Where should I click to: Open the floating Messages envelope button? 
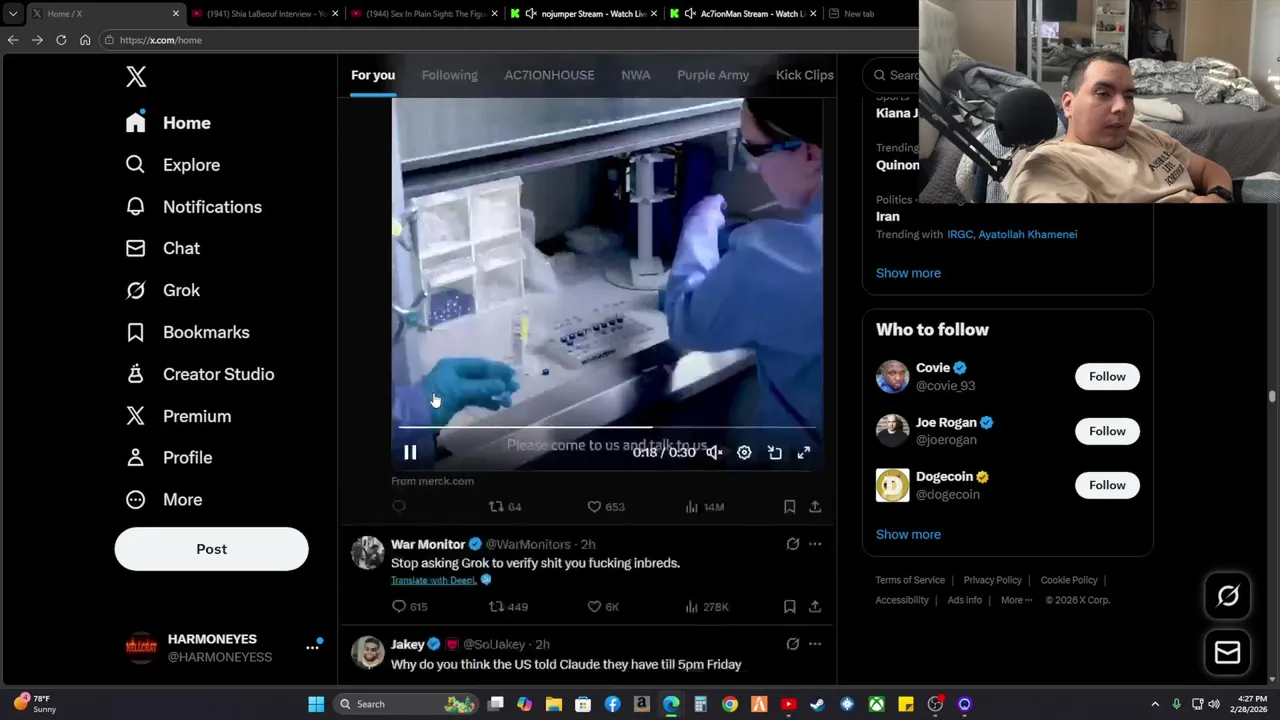(x=1227, y=653)
